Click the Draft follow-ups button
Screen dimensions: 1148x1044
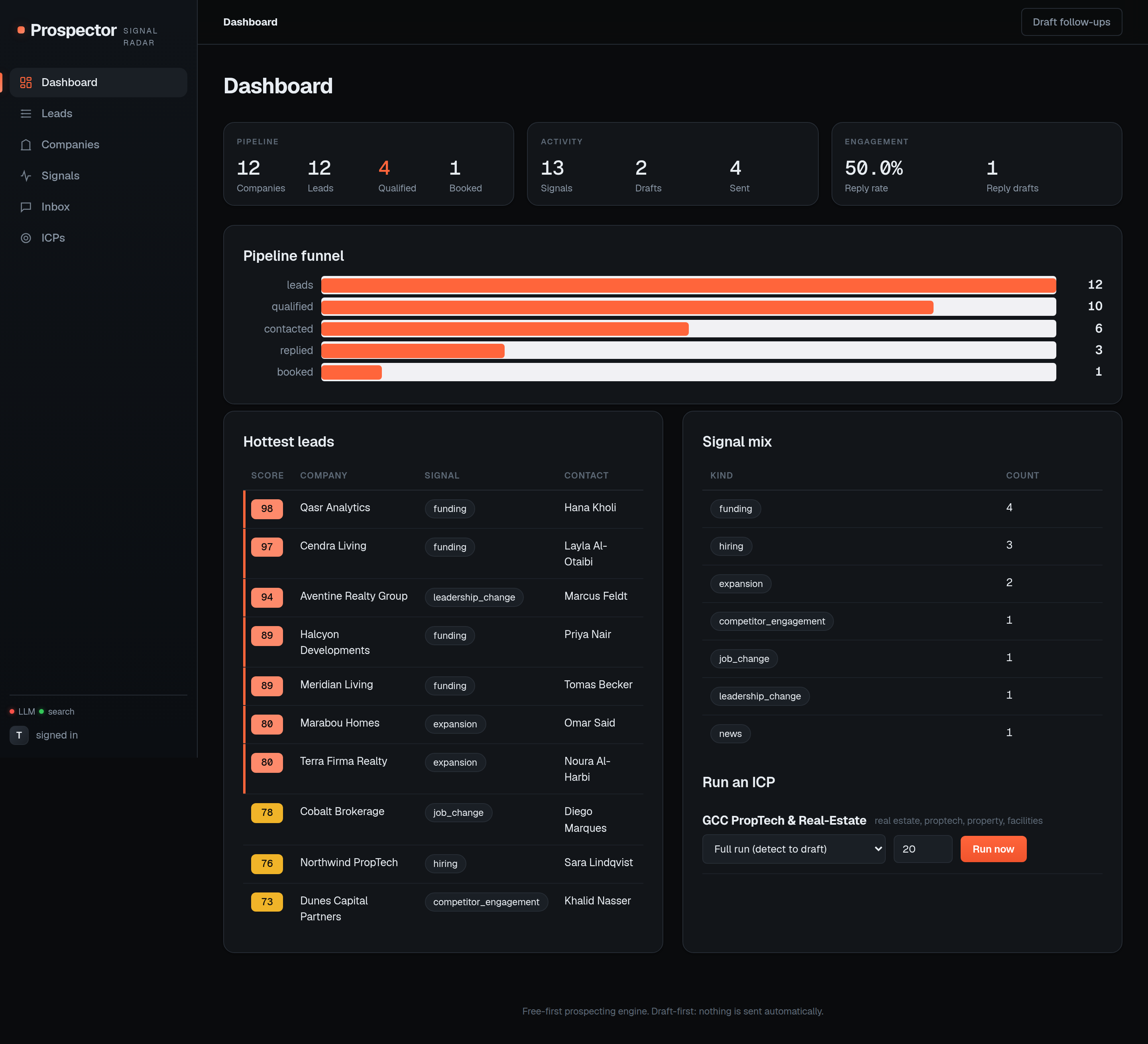[1071, 22]
